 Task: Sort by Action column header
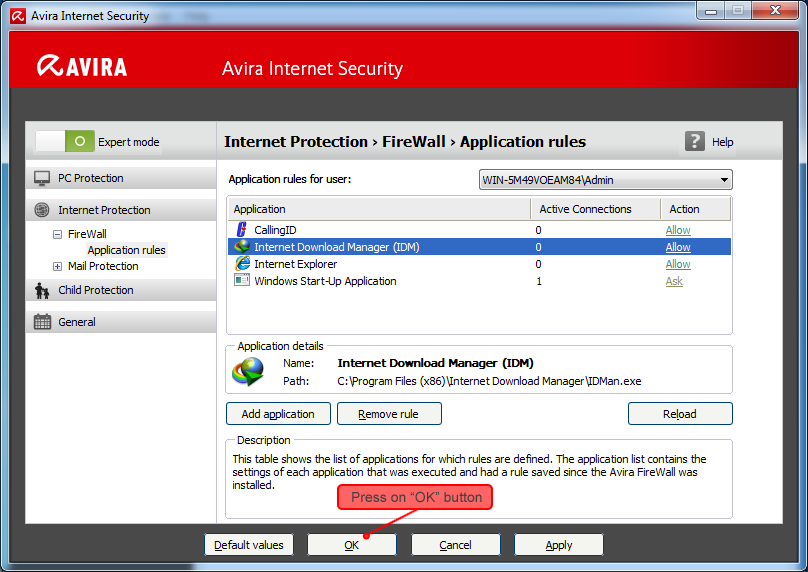[x=695, y=209]
